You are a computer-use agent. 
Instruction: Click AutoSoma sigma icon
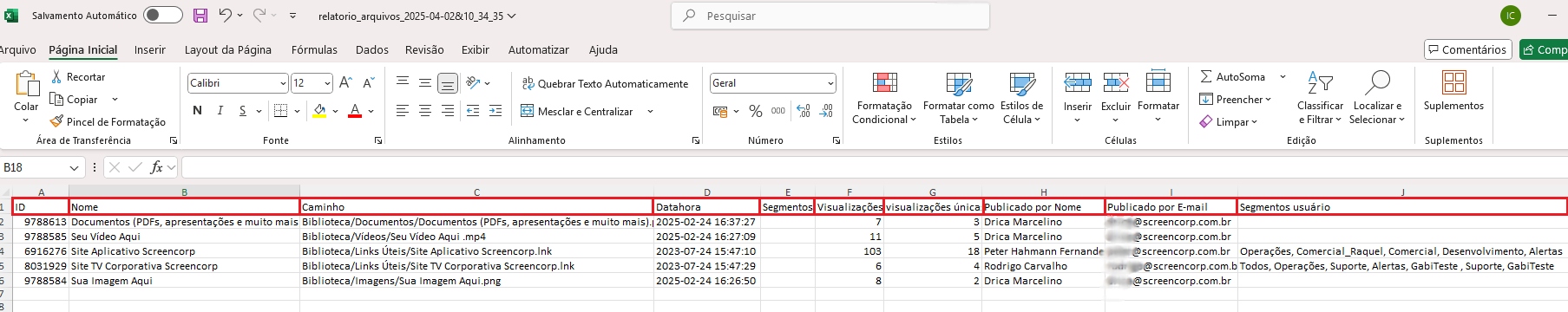[1206, 77]
